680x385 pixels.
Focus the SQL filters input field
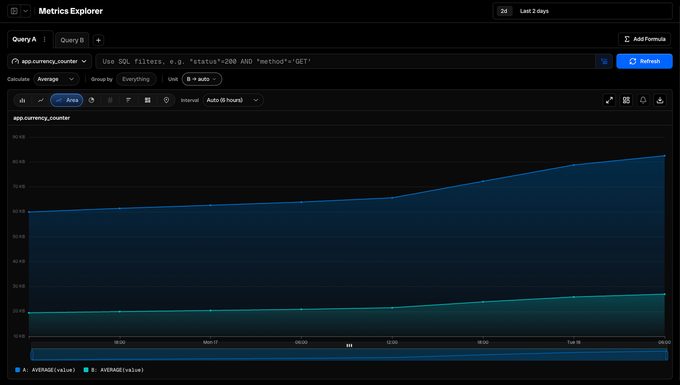[x=345, y=61]
